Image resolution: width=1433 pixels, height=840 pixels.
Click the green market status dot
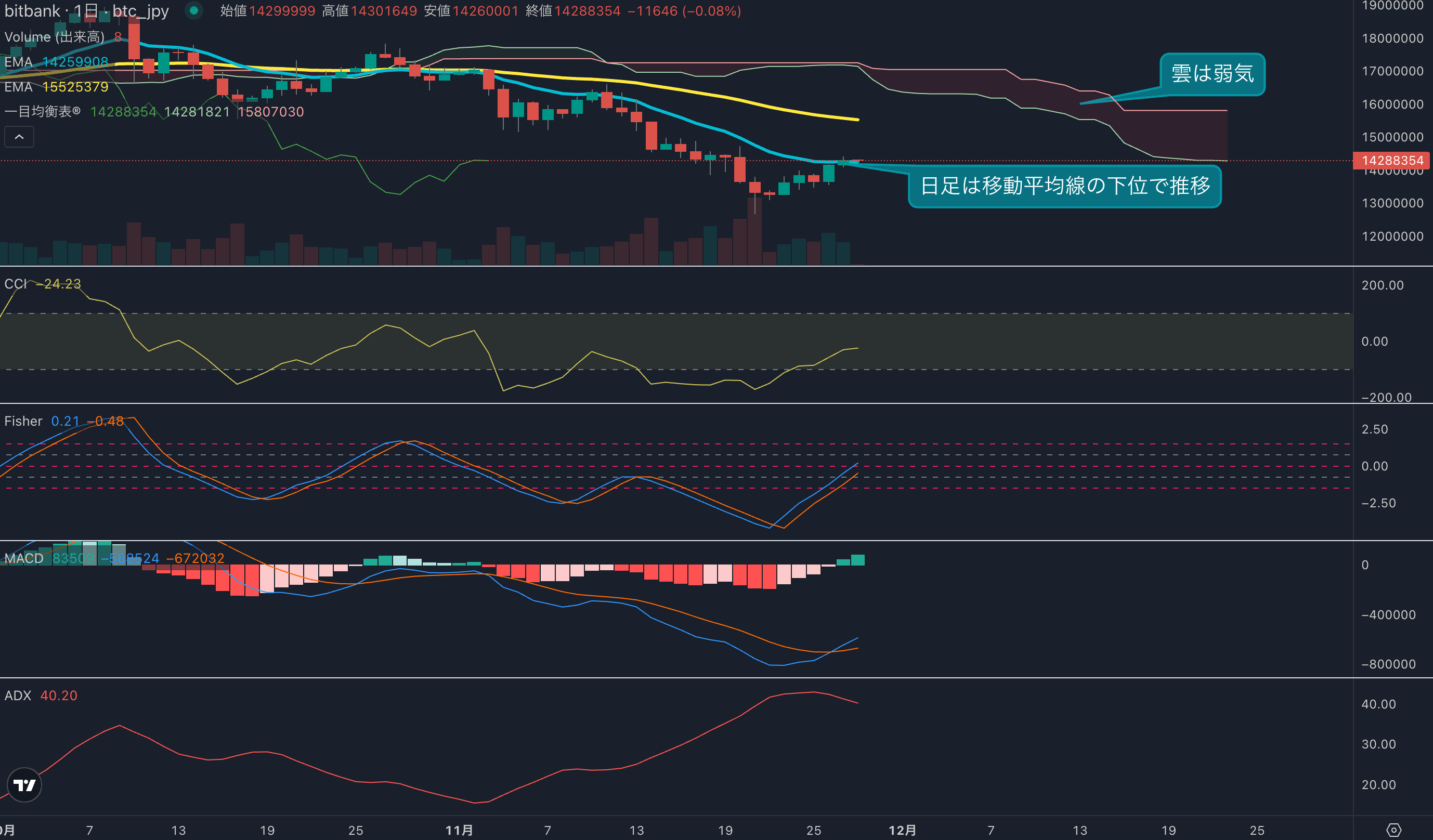tap(194, 10)
